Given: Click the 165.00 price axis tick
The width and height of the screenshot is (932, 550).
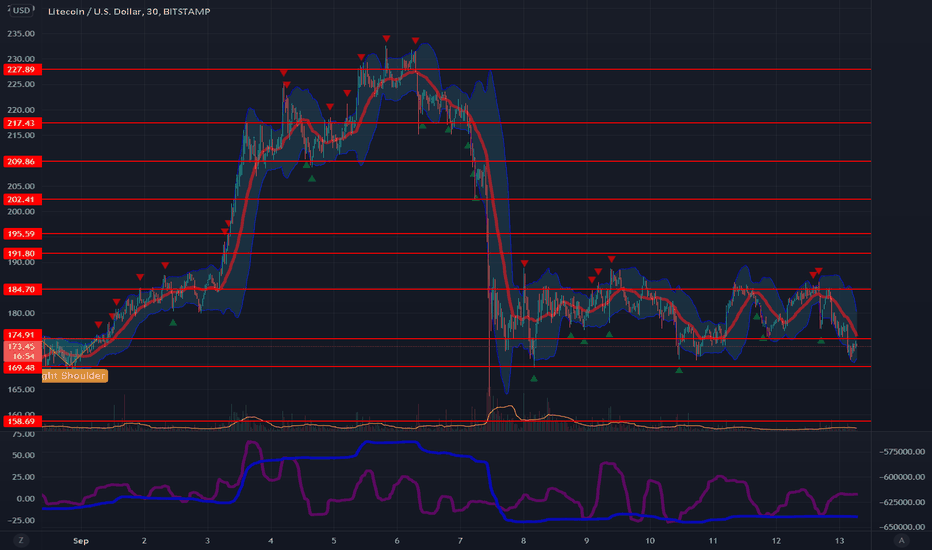Looking at the screenshot, I should point(21,389).
